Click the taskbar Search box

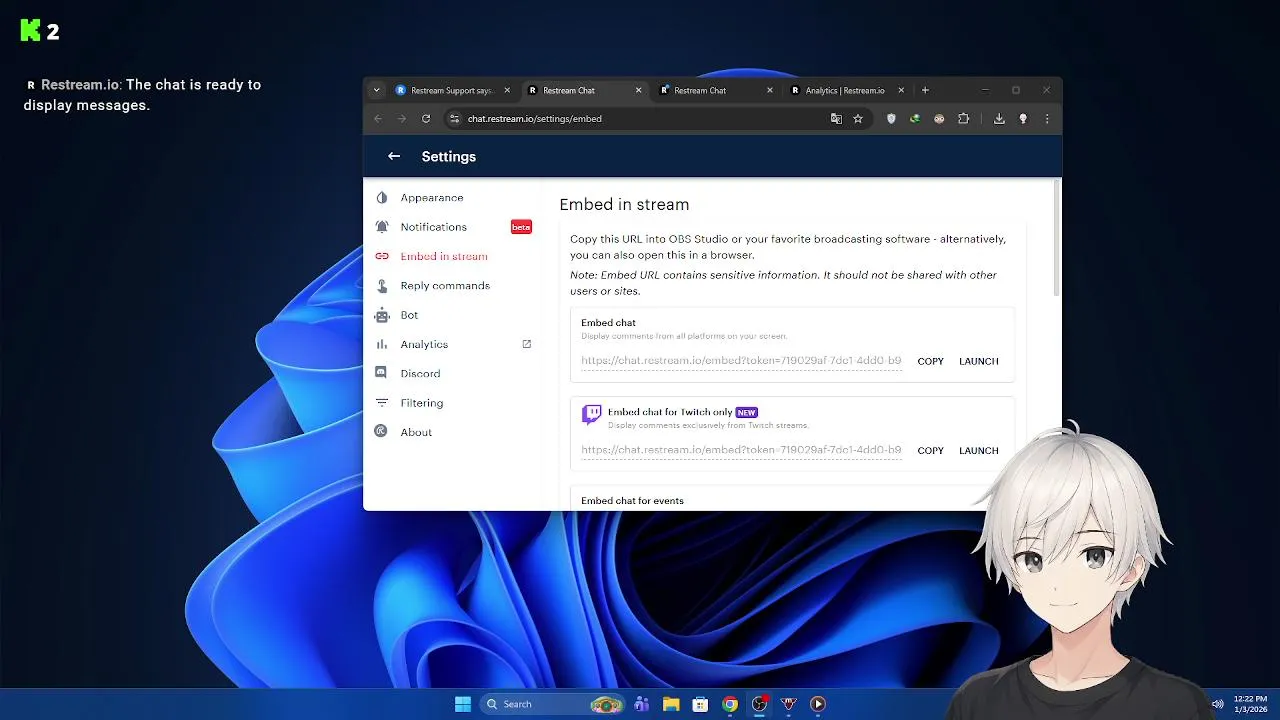(x=552, y=704)
